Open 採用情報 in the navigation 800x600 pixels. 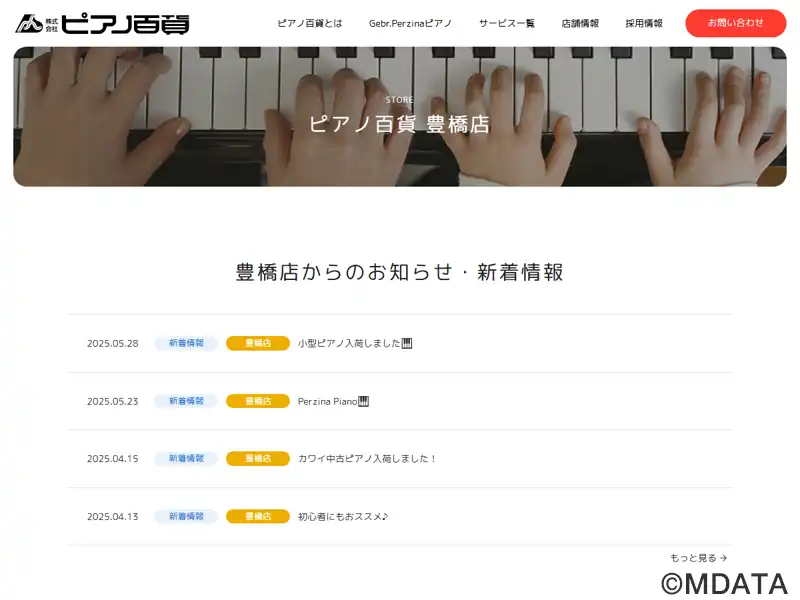[644, 23]
